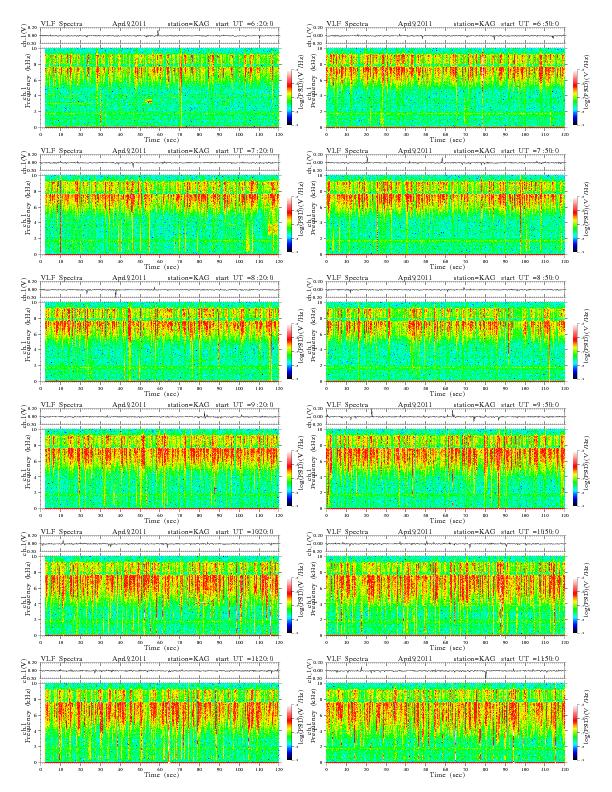
Task: Click the "Time (sec)" label under the 11:50:0 plot
Action: click(x=448, y=774)
